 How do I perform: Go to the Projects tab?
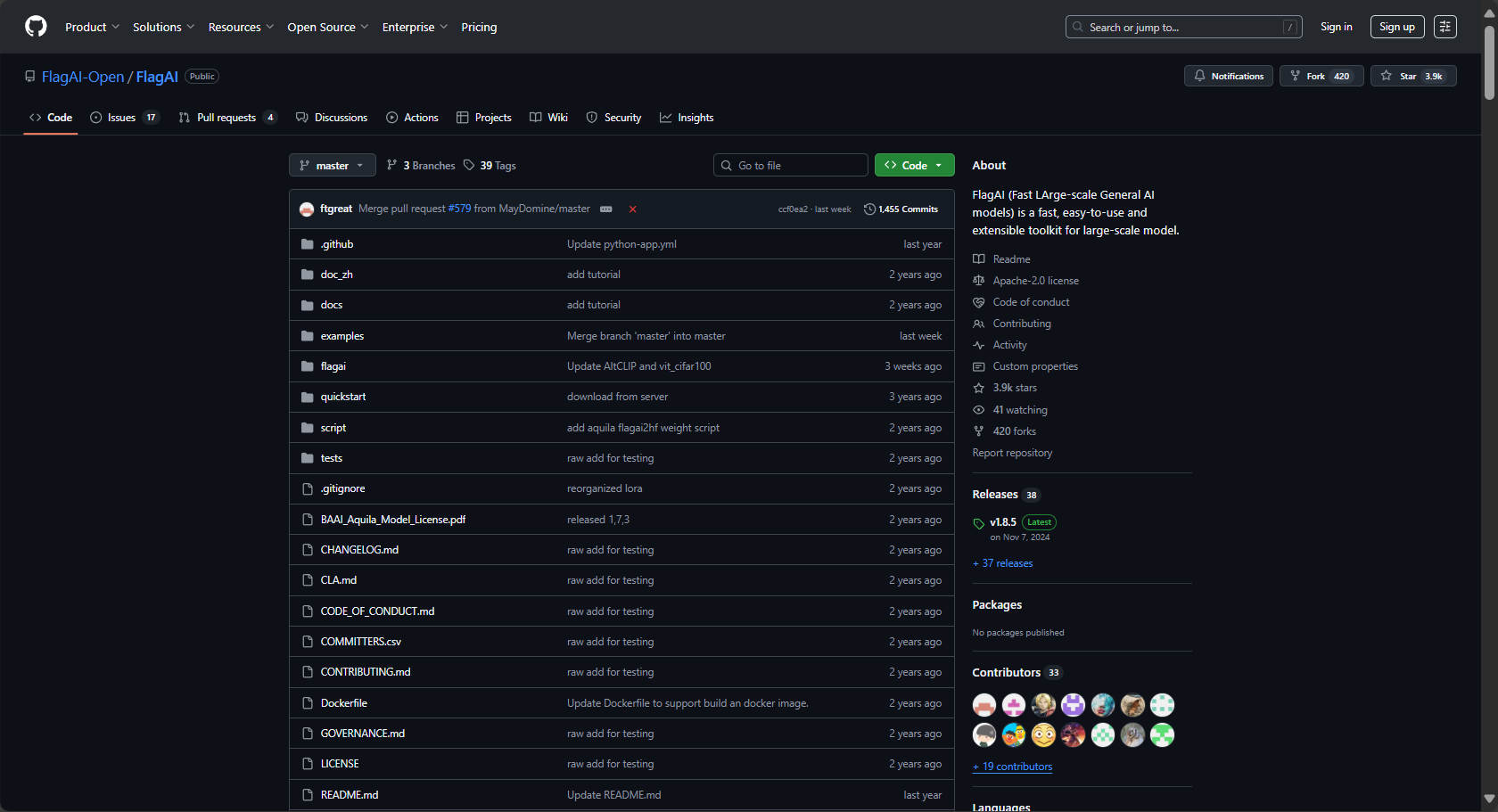pos(484,118)
